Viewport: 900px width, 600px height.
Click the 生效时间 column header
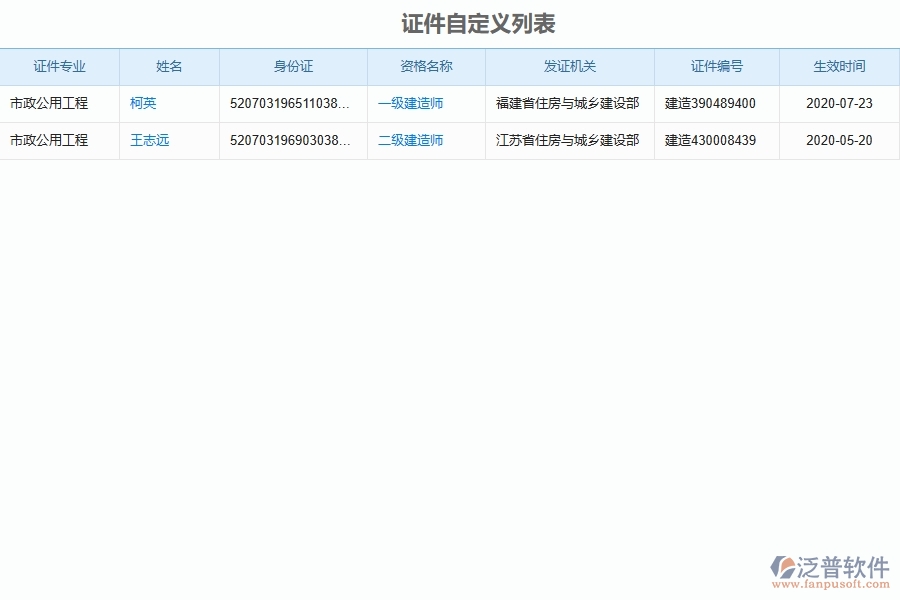pyautogui.click(x=839, y=66)
